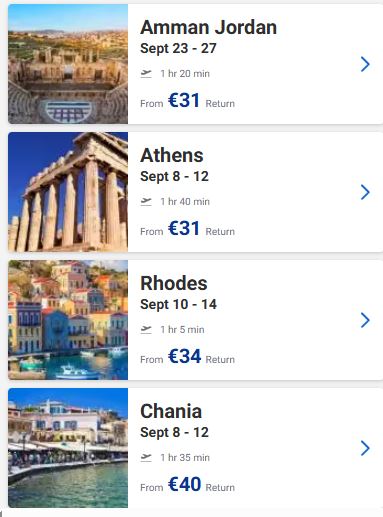Click the €40 Chania return fare
383x517 pixels.
185,484
